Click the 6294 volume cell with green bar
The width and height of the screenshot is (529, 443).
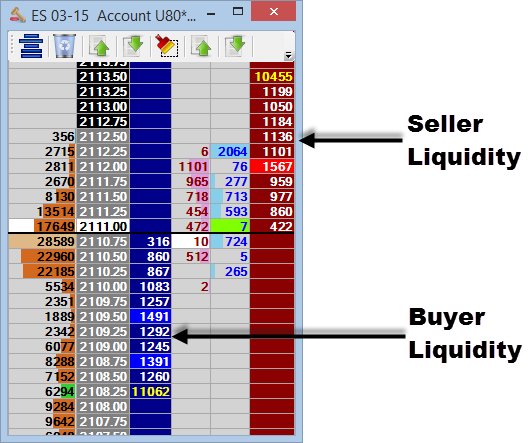pos(42,391)
